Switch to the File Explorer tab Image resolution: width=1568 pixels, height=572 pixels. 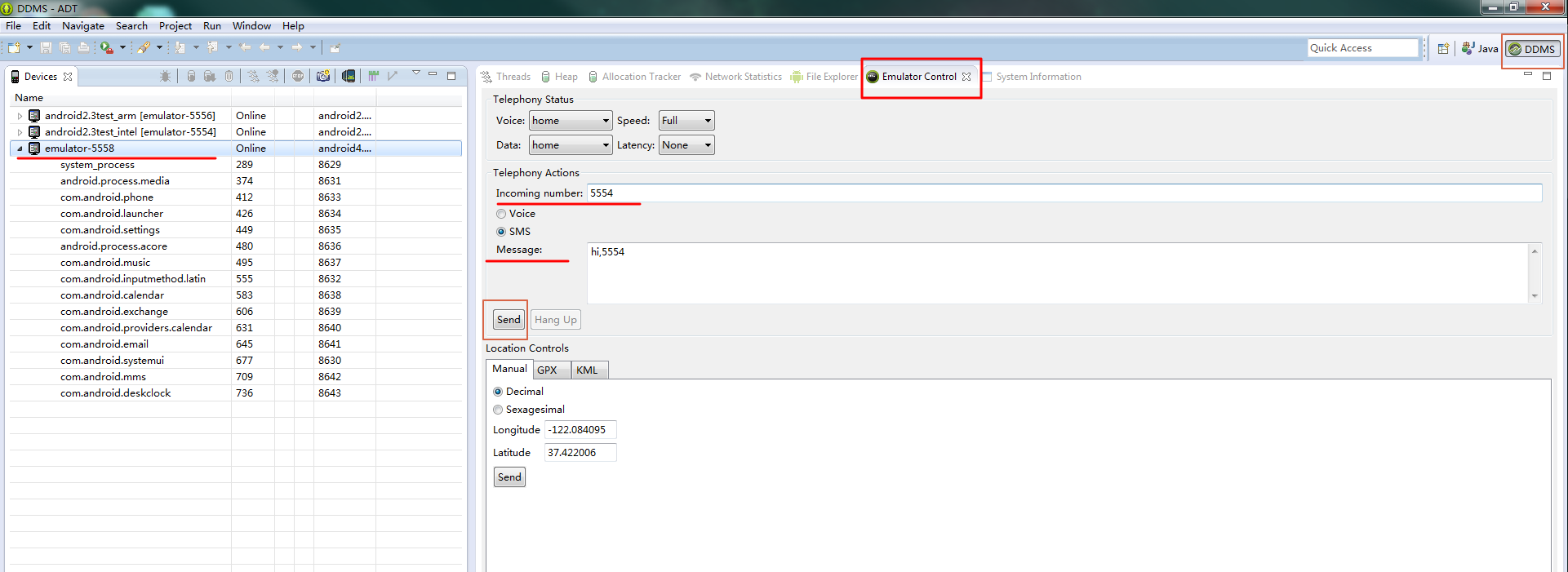(x=824, y=77)
